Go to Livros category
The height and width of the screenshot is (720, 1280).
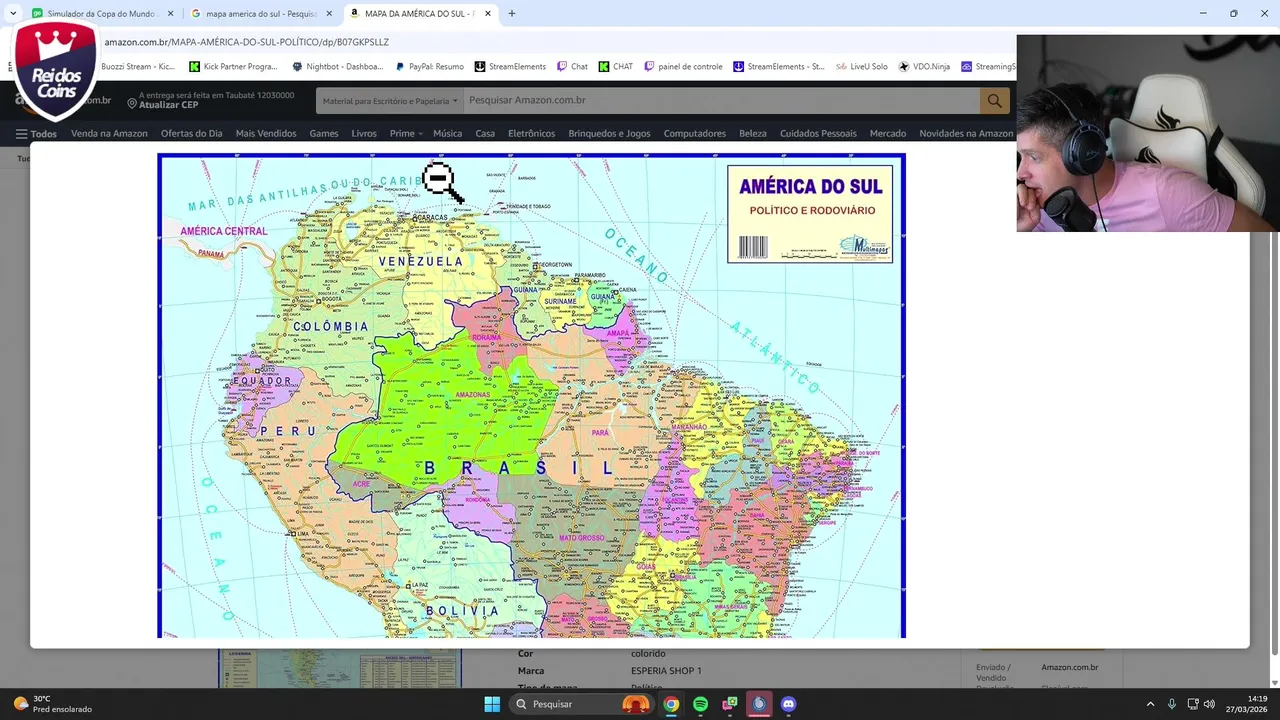pos(364,134)
